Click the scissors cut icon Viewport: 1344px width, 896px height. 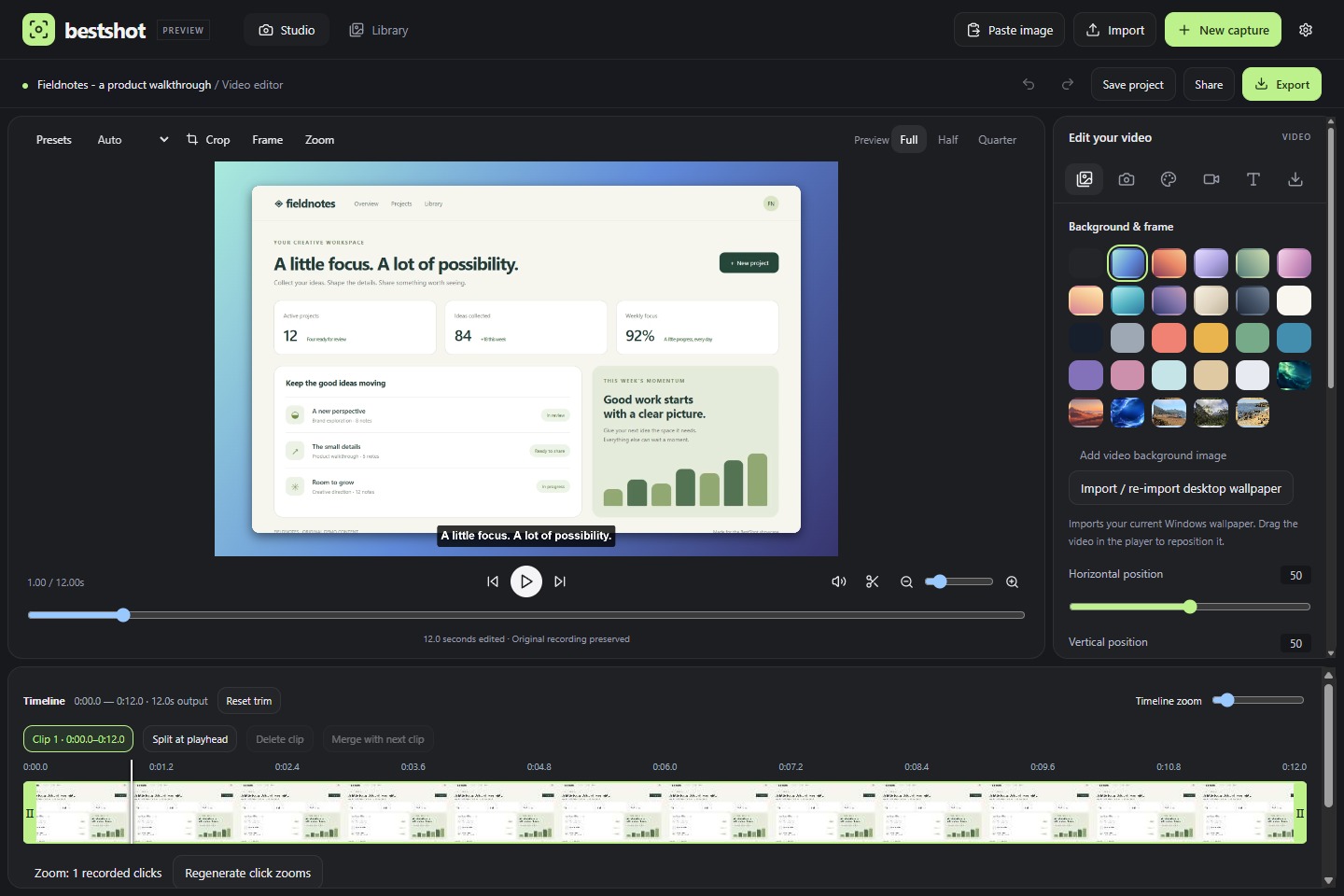point(873,581)
